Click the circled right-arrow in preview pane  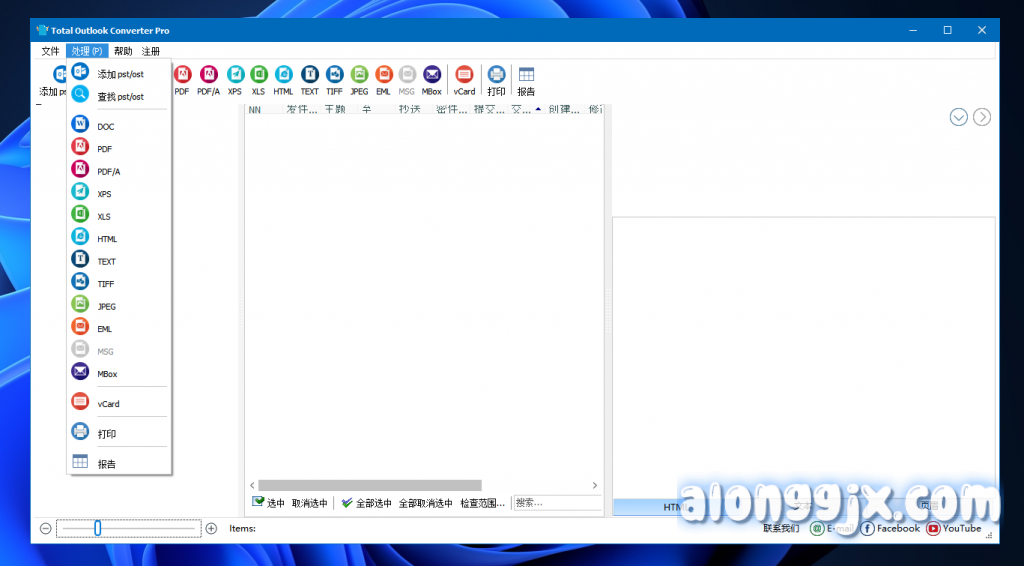pos(982,117)
